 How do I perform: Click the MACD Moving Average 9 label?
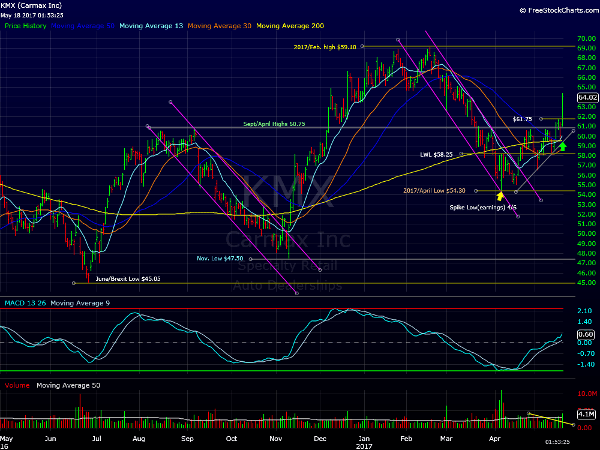click(80, 303)
